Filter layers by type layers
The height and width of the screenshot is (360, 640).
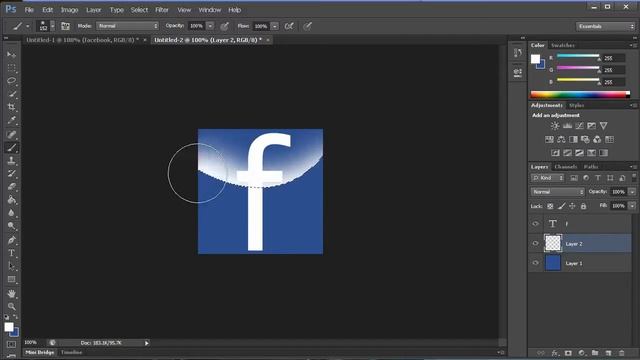click(x=598, y=178)
